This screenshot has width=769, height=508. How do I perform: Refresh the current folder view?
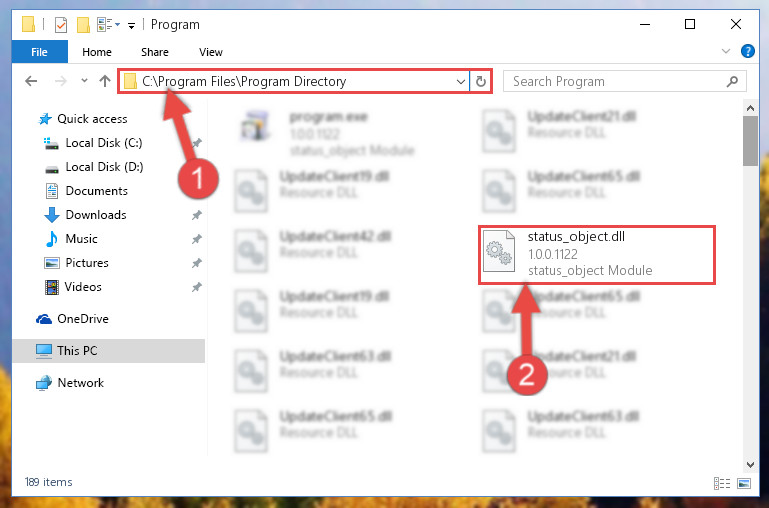coord(481,81)
